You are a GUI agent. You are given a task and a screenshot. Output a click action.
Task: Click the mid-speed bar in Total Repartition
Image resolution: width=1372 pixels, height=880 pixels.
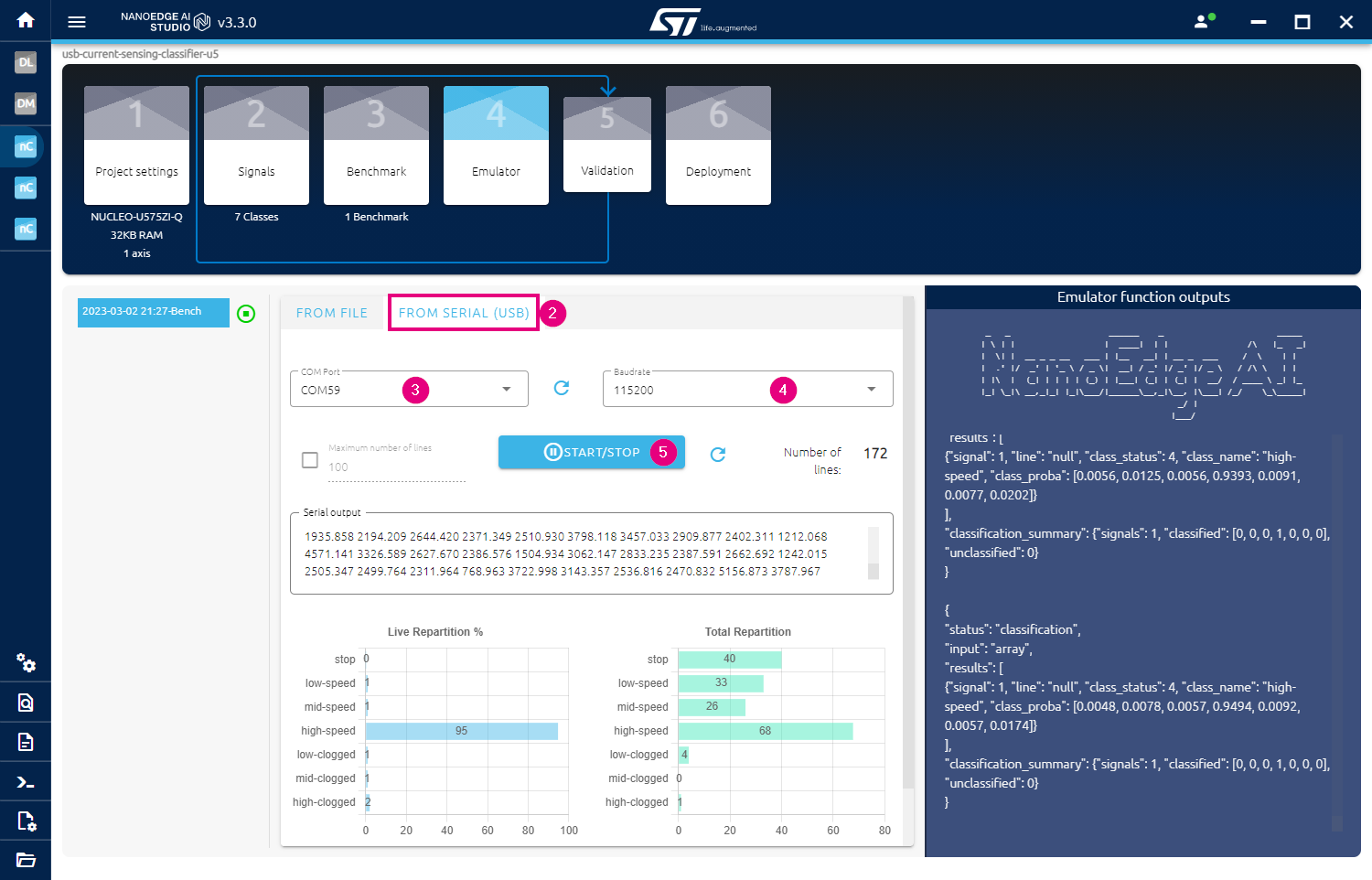(712, 707)
